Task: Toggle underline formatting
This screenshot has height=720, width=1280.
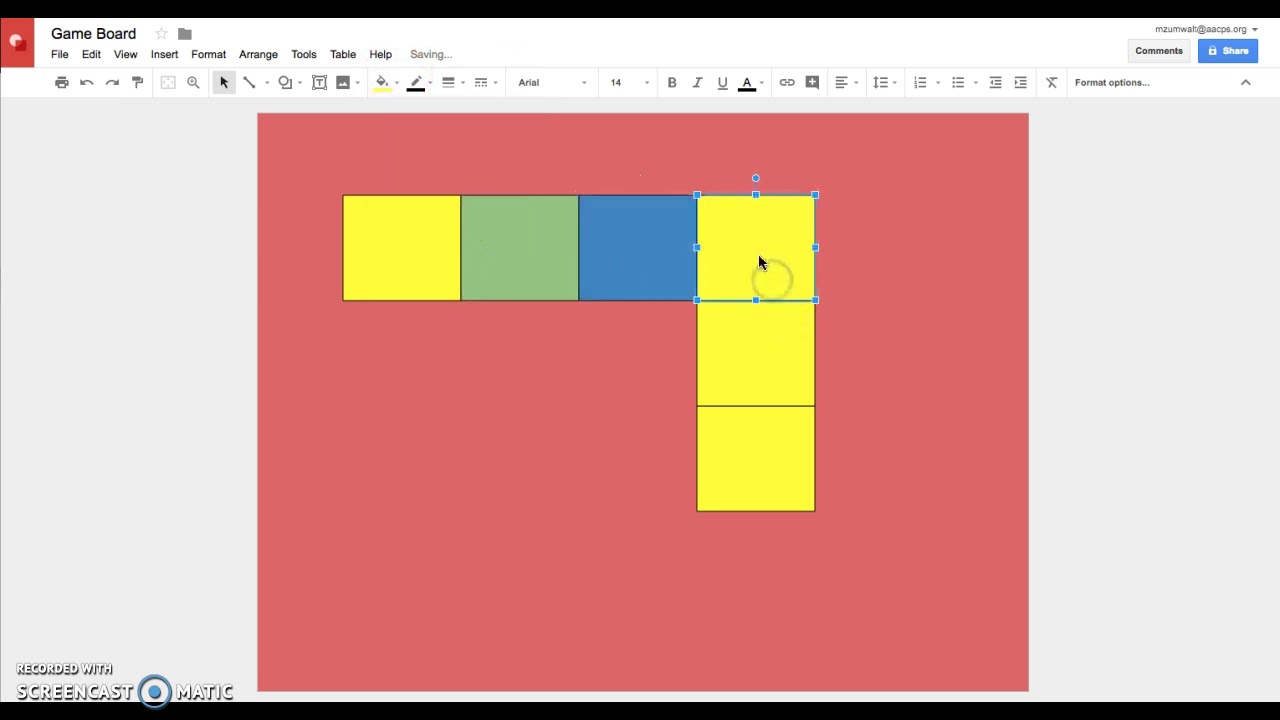Action: click(x=722, y=82)
